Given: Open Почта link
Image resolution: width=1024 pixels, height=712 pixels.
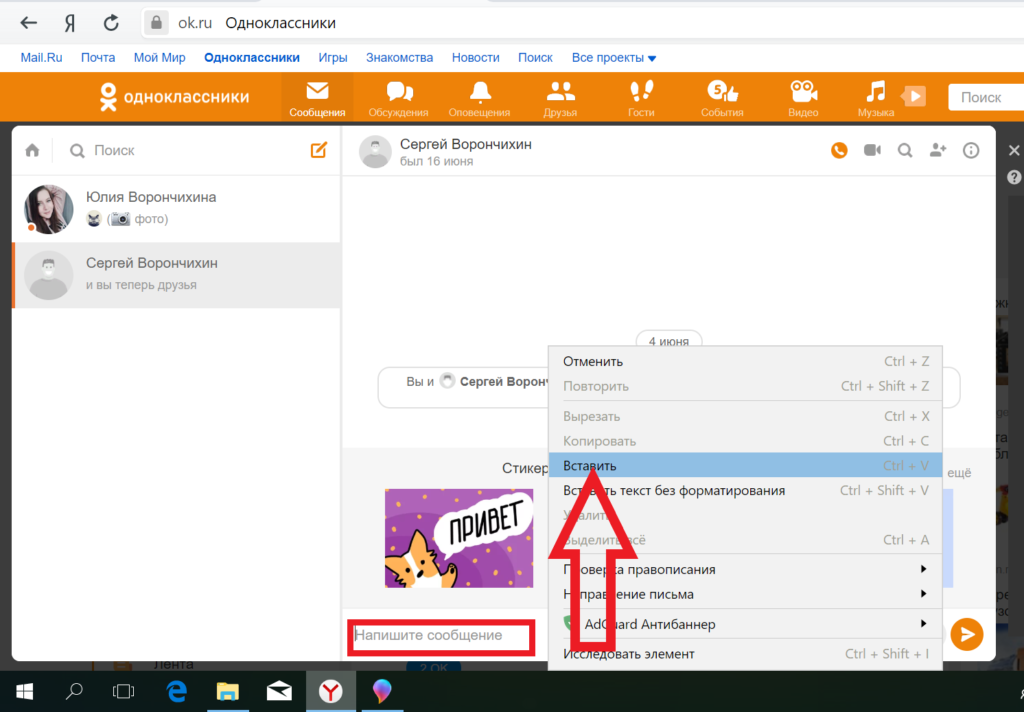Looking at the screenshot, I should coord(98,57).
